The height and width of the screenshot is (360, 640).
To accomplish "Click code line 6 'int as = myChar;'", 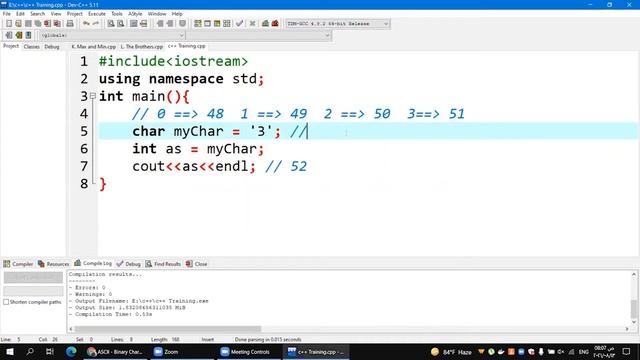I will pos(198,149).
